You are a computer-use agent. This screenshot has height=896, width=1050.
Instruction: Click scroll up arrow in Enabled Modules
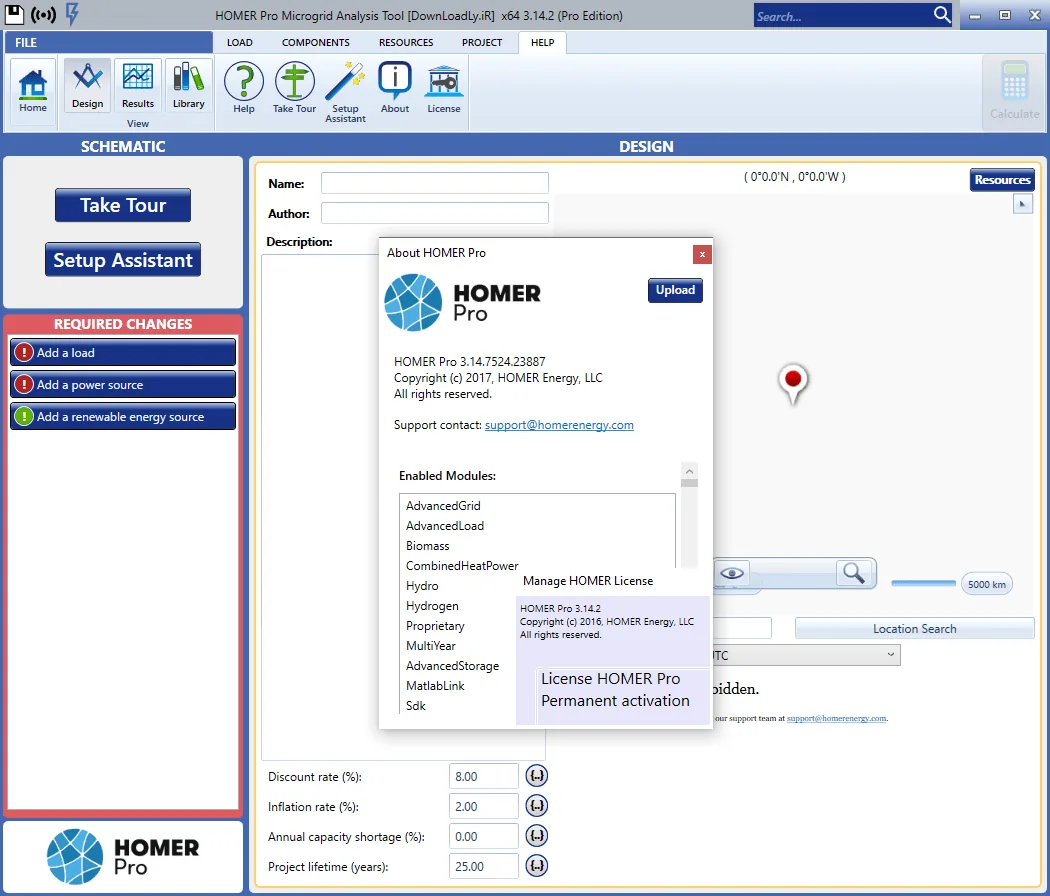pos(689,471)
